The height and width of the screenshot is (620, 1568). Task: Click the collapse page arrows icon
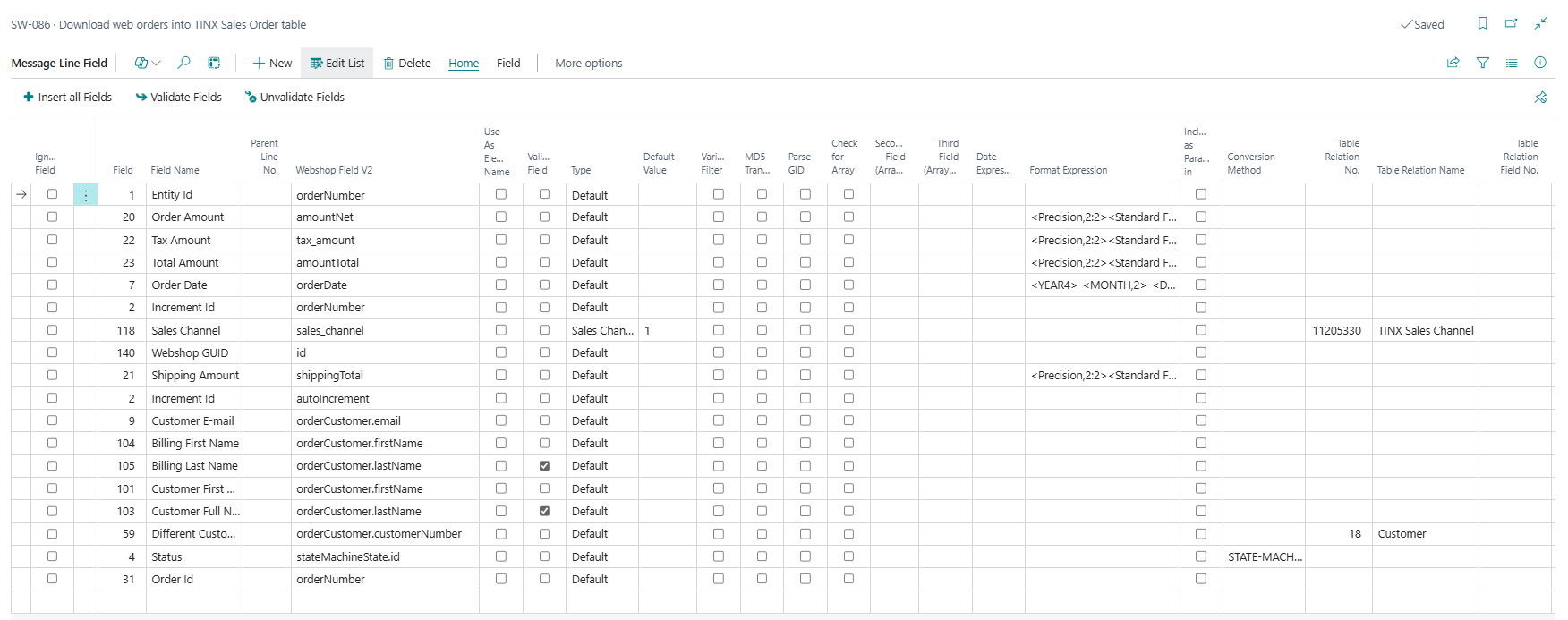[1540, 24]
